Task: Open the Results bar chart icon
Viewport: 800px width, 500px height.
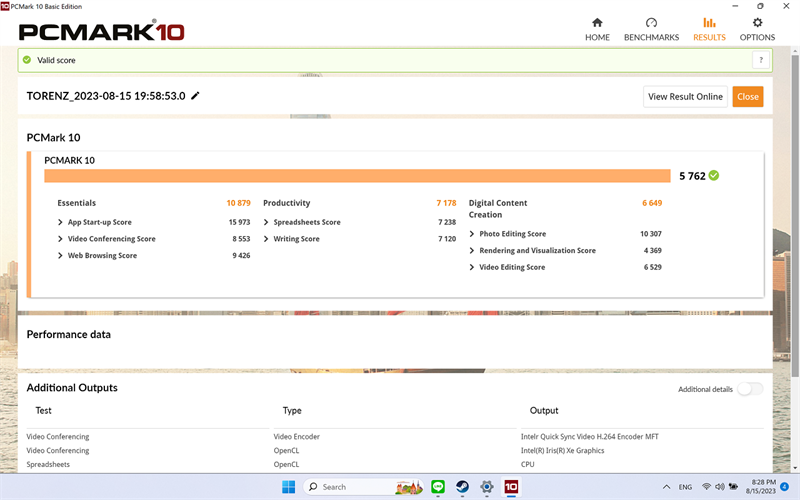Action: [x=709, y=22]
